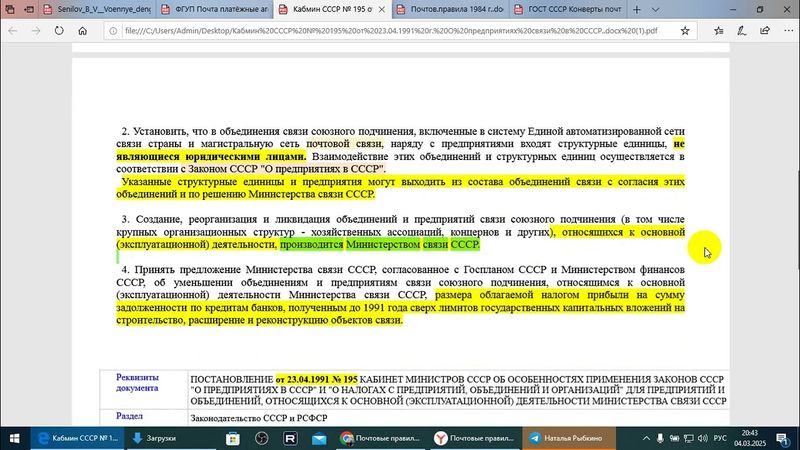Screen dimensions: 800x450
Task: Click the battery tray icon
Action: [674, 438]
